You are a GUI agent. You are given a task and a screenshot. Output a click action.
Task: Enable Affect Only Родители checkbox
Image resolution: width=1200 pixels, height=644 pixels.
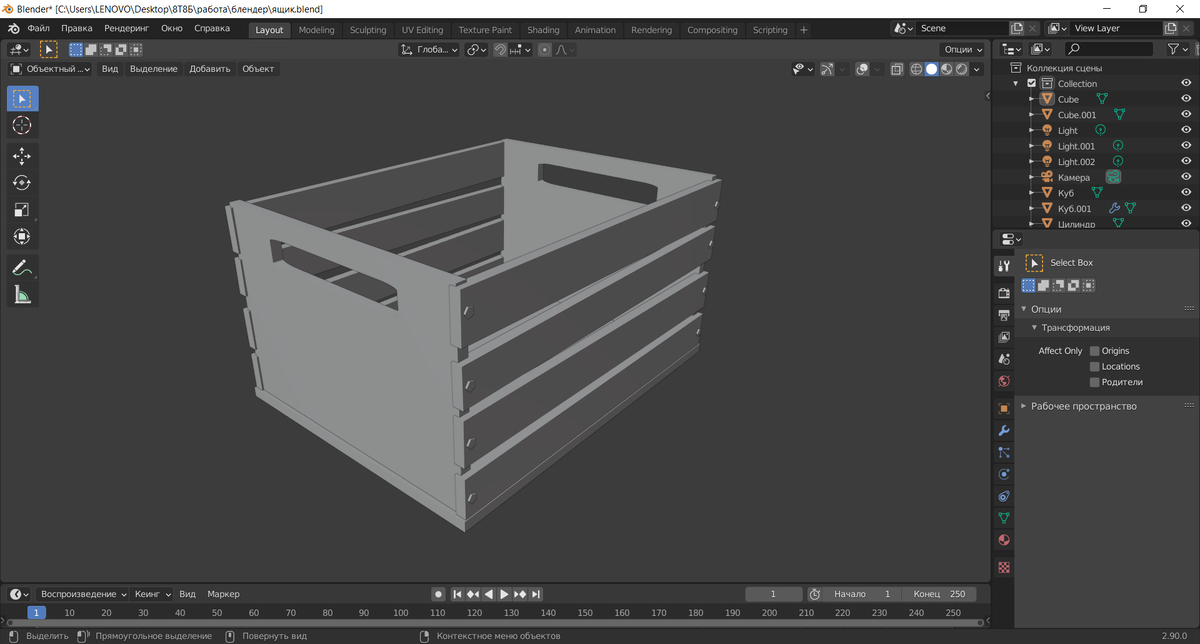[x=1095, y=382]
